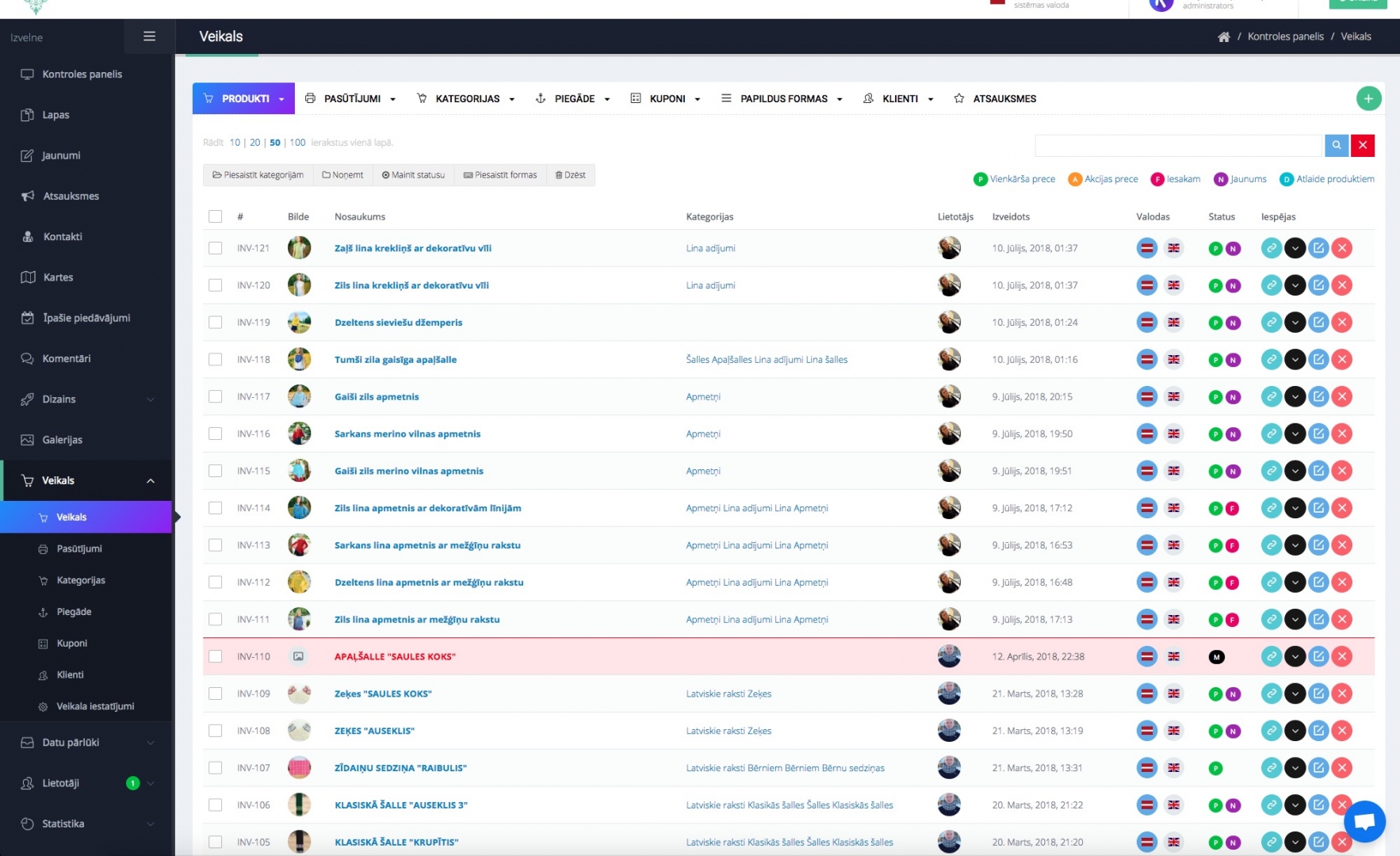Open the KATEGORIJAS dropdown tab
Screen dimensions: 1400x856
(466, 98)
